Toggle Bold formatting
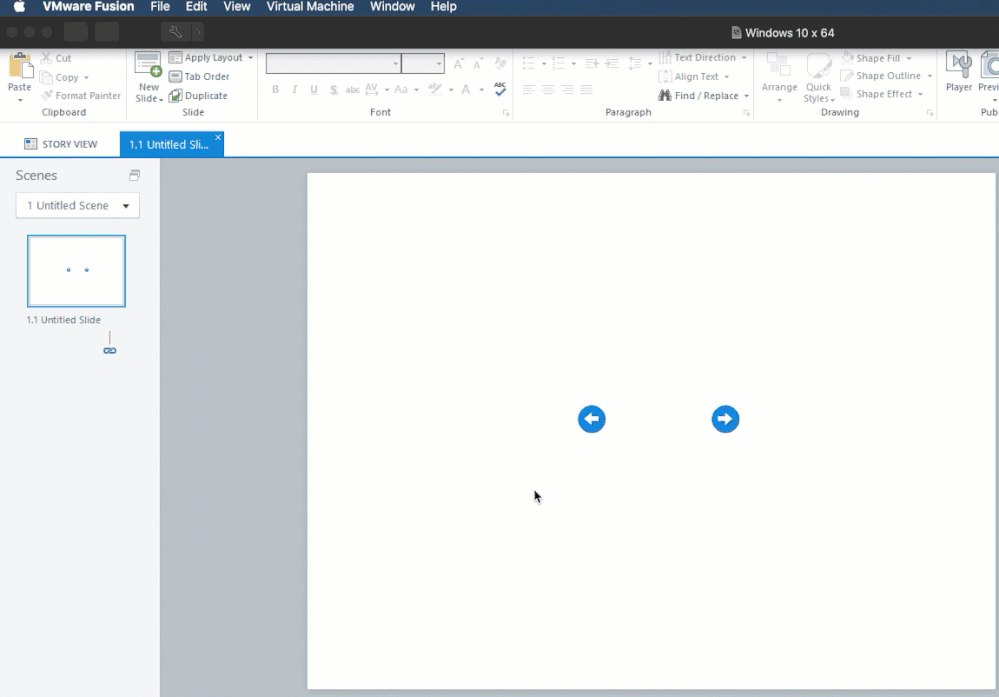This screenshot has width=999, height=697. tap(276, 90)
